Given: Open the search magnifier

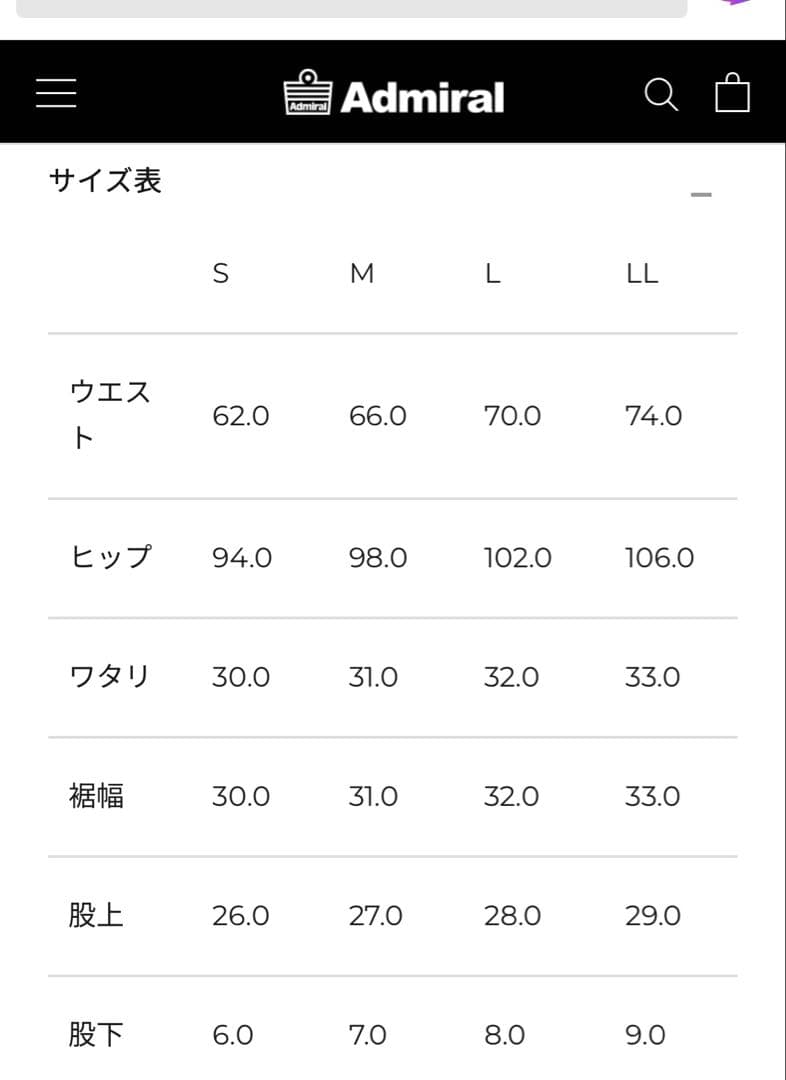Looking at the screenshot, I should pos(660,95).
